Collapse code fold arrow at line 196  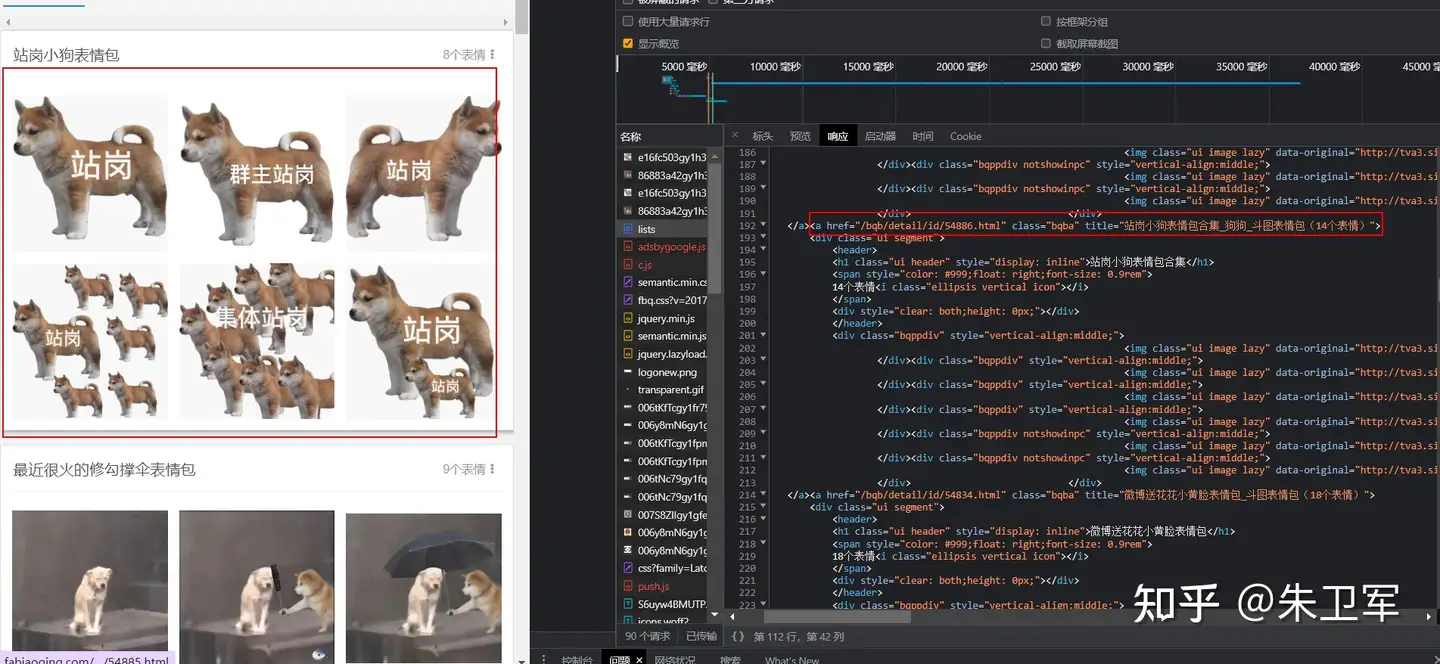point(763,274)
